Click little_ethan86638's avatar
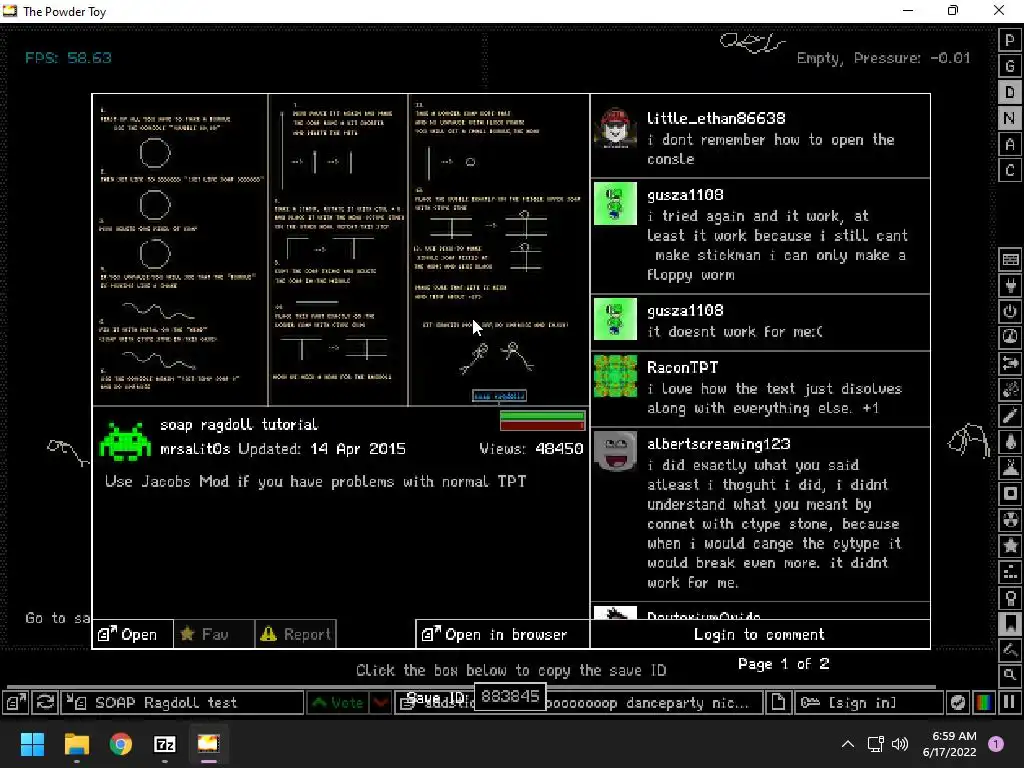The height and width of the screenshot is (768, 1024). [x=615, y=128]
